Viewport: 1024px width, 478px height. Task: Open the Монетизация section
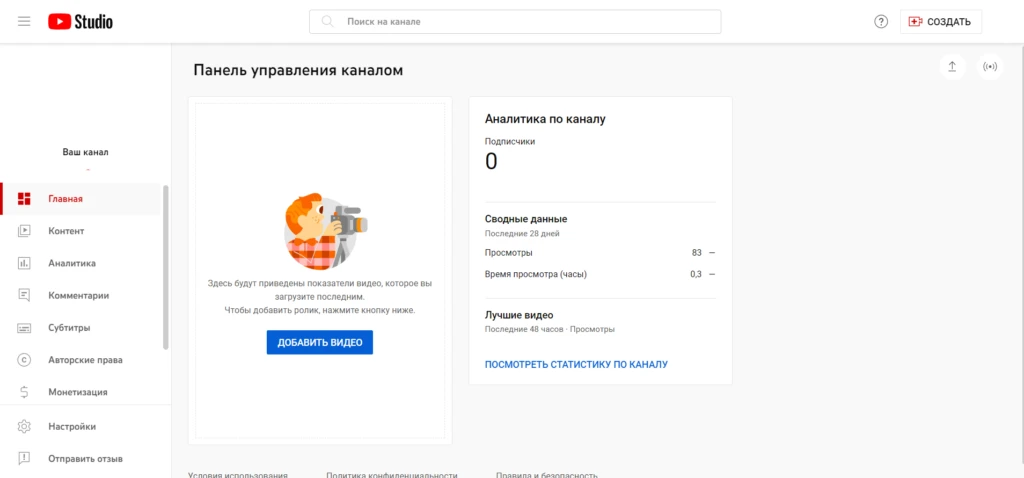click(x=80, y=392)
